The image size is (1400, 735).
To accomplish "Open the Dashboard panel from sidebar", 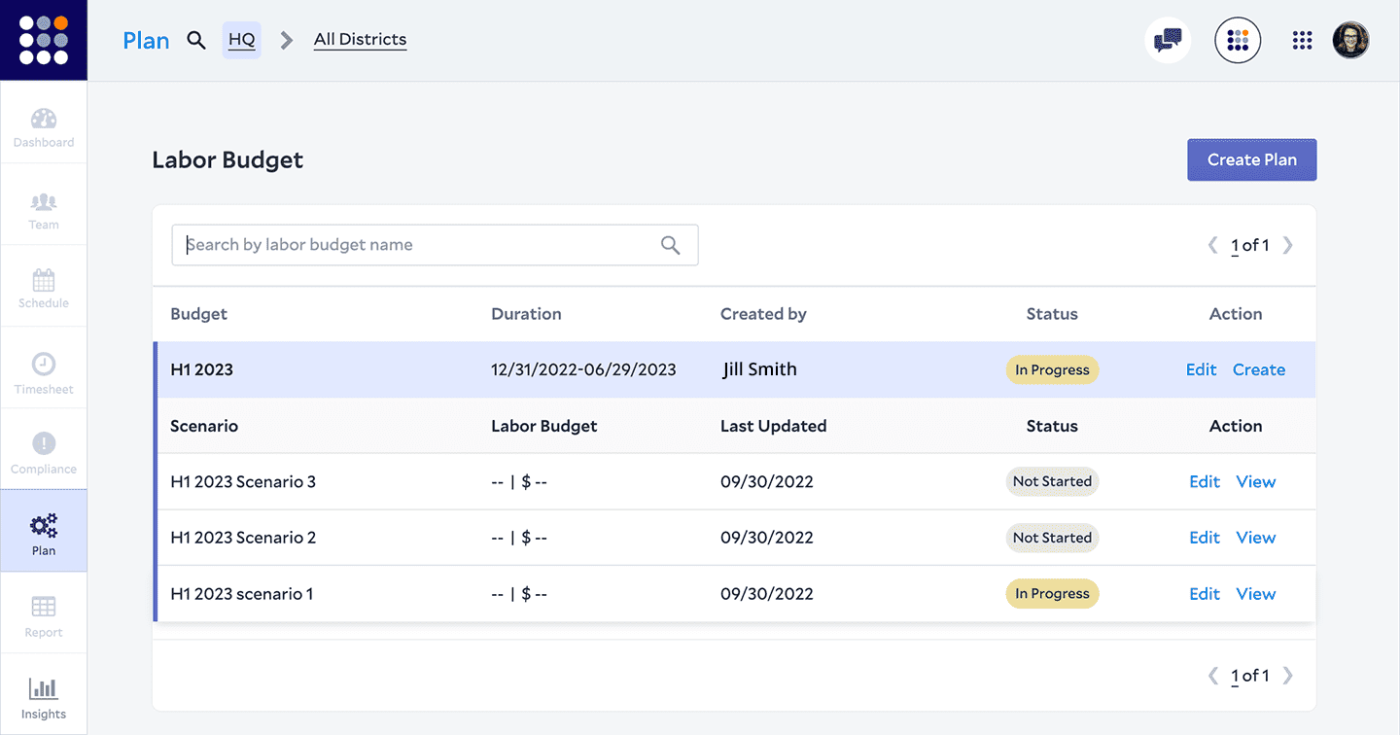I will [x=43, y=122].
